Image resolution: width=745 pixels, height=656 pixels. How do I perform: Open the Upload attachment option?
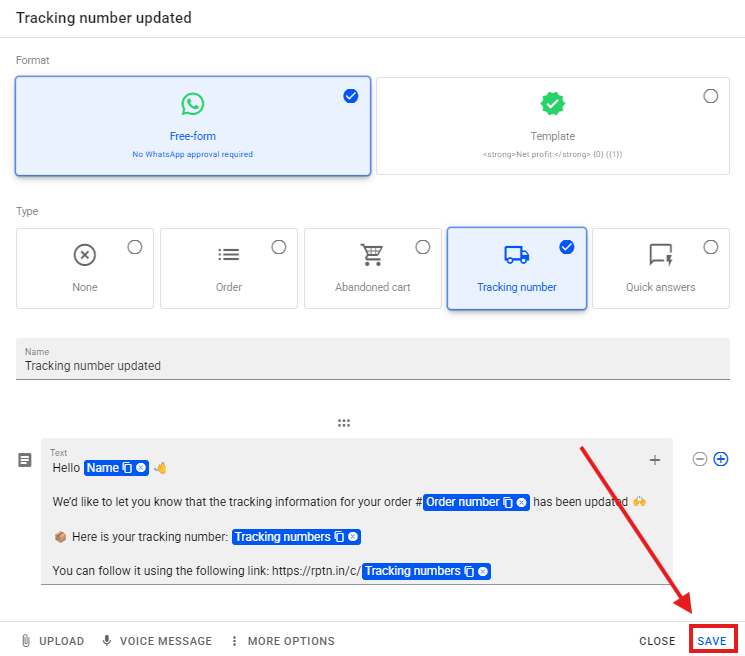pos(51,641)
